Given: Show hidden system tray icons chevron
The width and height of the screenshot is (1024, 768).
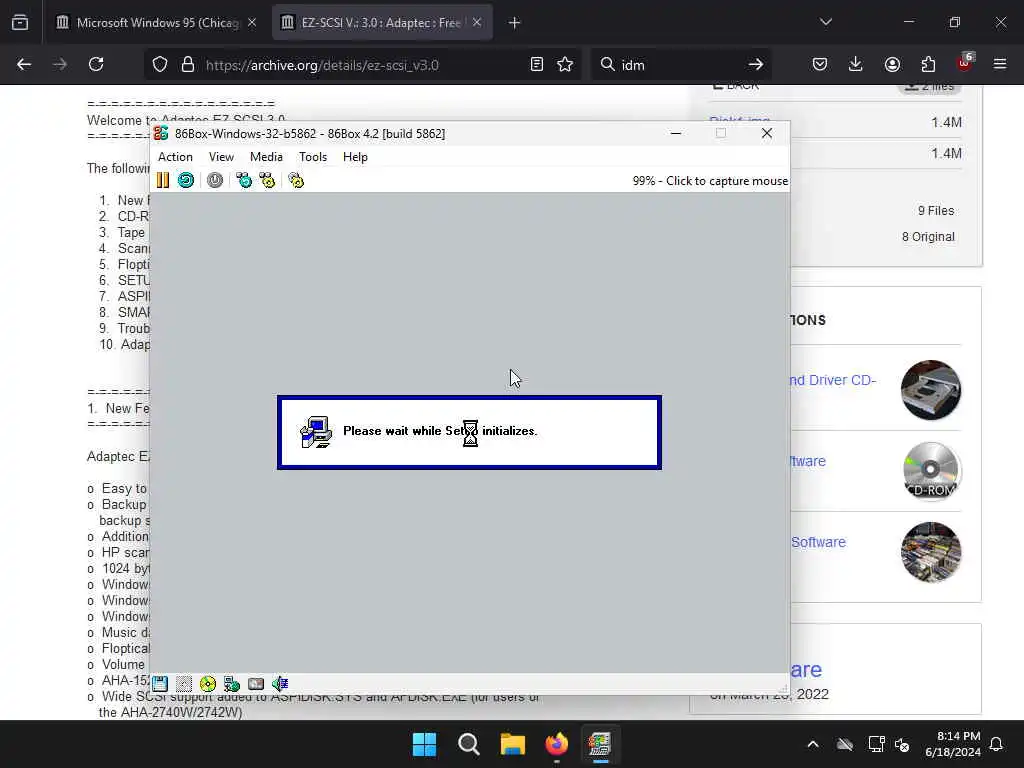Looking at the screenshot, I should [x=813, y=744].
